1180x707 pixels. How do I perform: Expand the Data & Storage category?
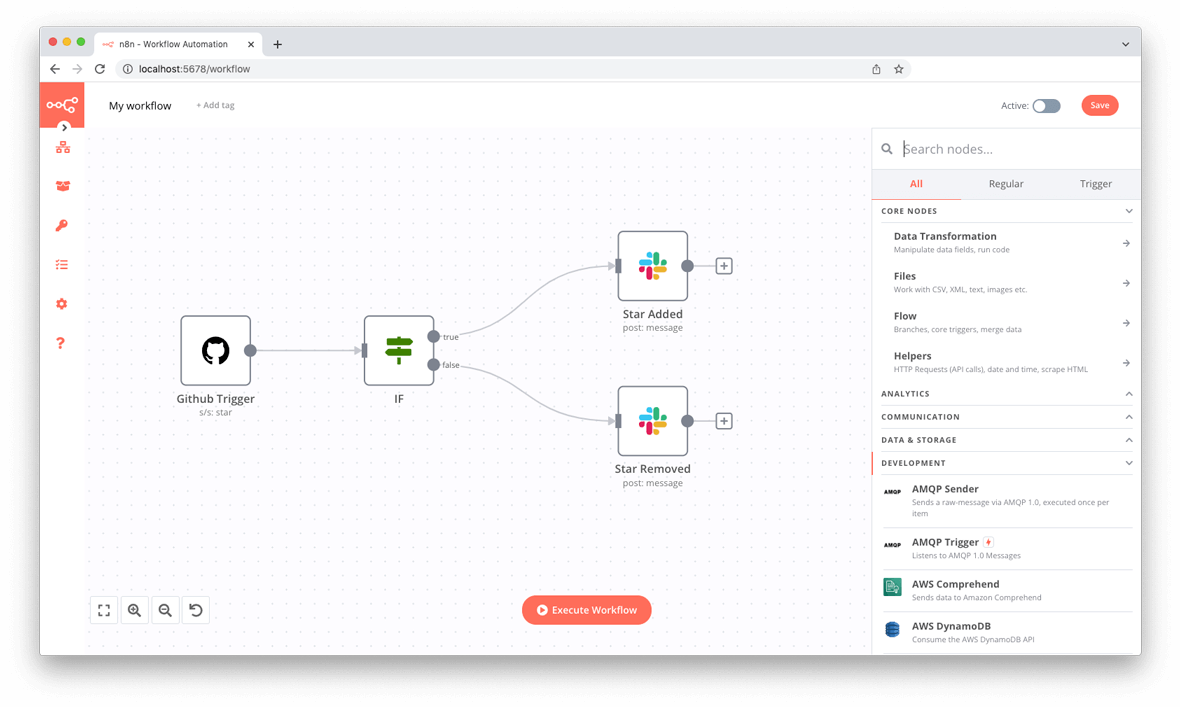(1128, 440)
